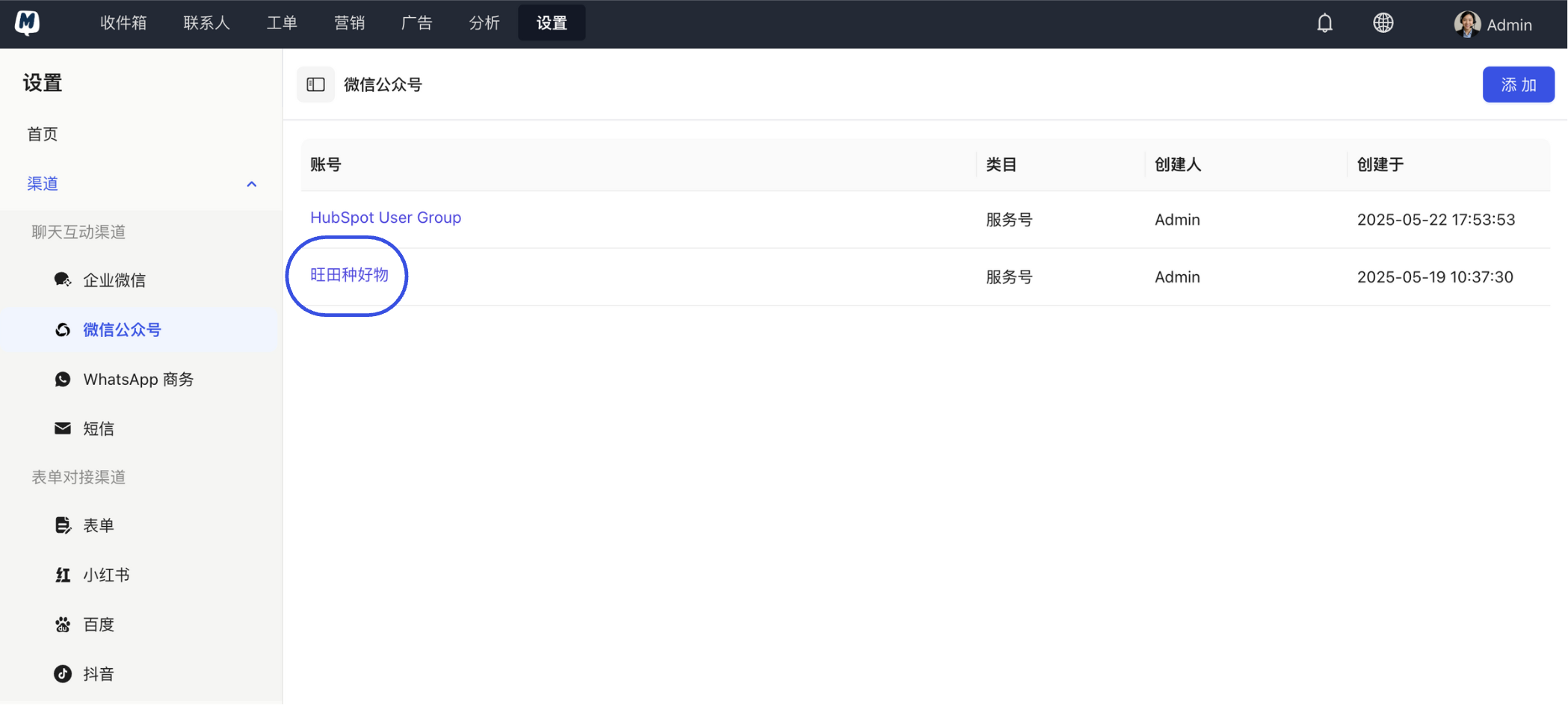Click the MoChat logo
The height and width of the screenshot is (710, 1568).
click(x=27, y=22)
